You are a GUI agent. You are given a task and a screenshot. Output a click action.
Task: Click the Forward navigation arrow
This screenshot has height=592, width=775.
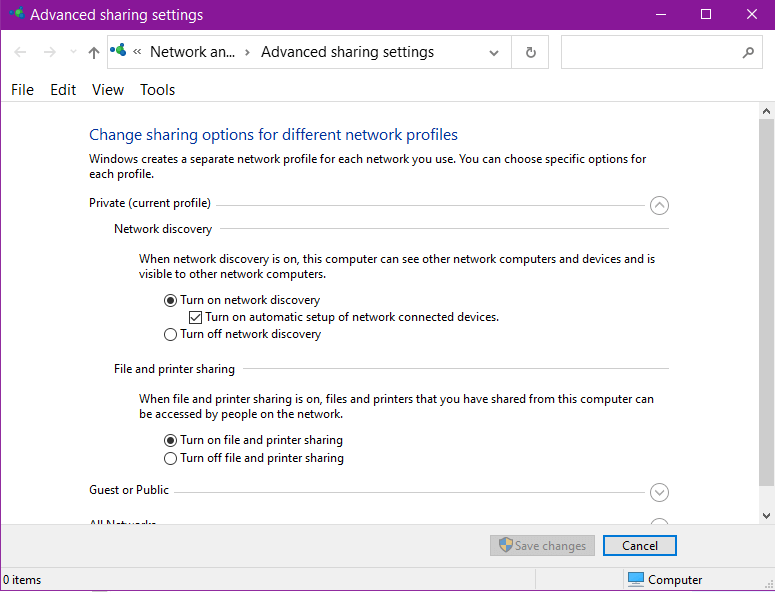coord(49,52)
